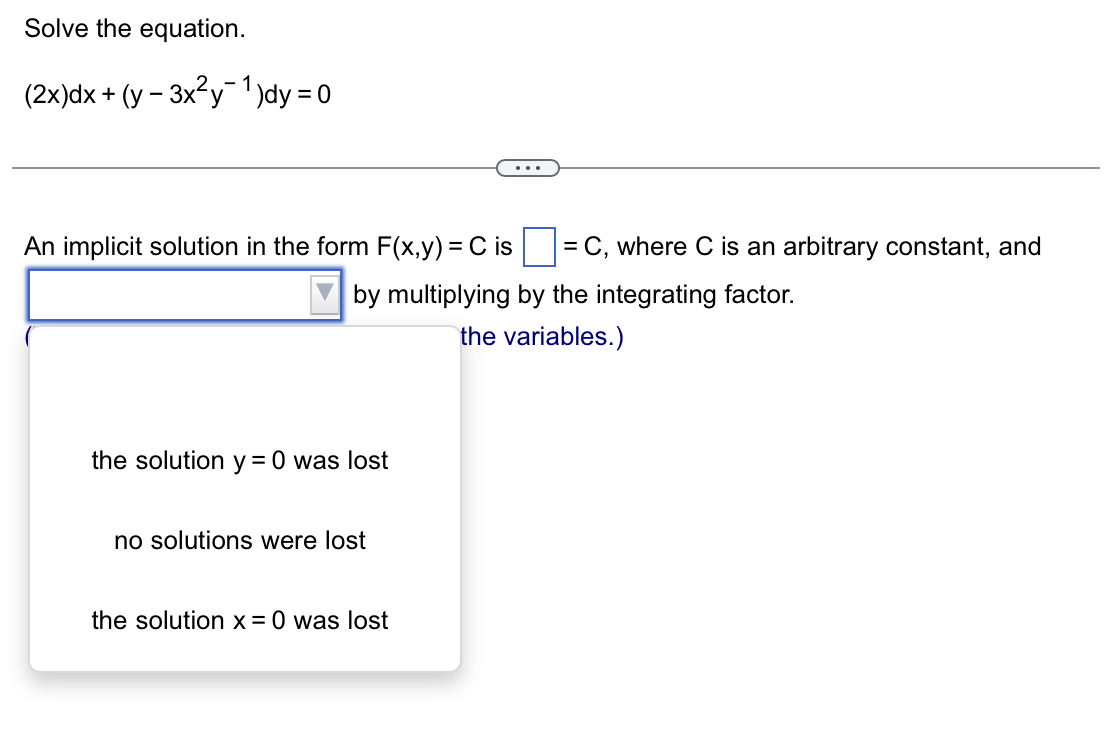The height and width of the screenshot is (730, 1120).
Task: Choose the first option in the dropdown list
Action: click(238, 460)
